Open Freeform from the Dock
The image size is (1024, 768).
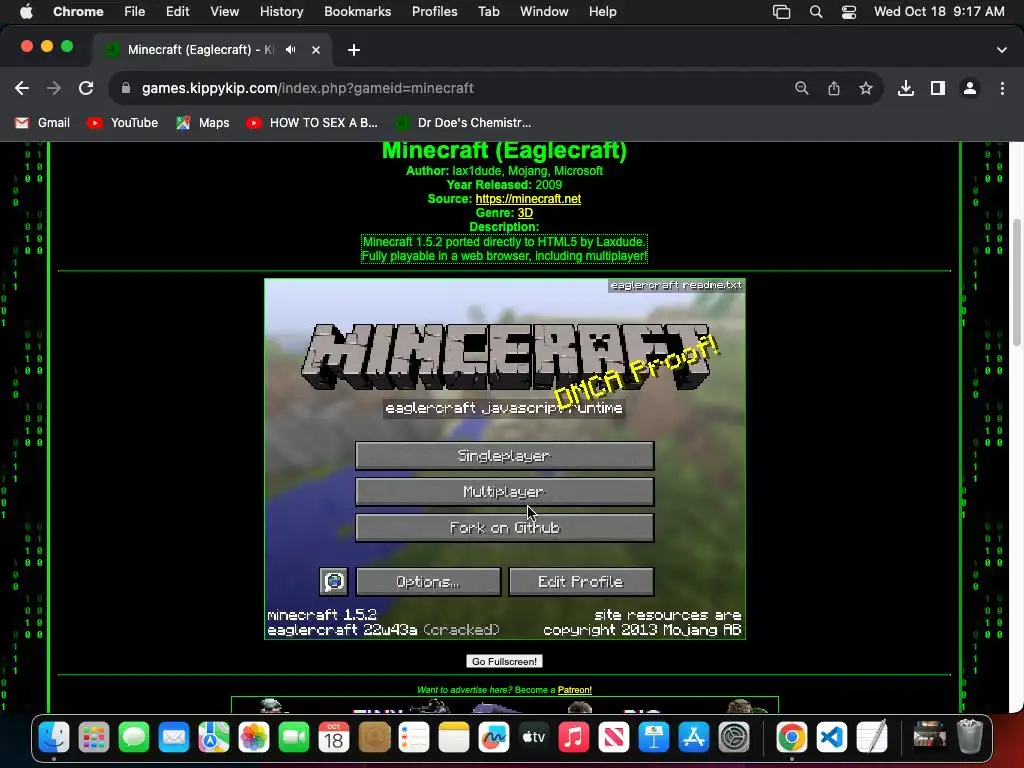point(494,737)
